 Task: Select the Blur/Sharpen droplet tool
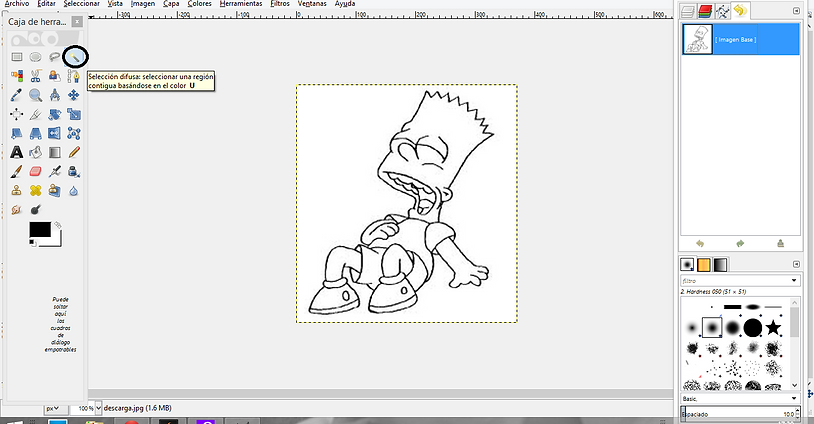[x=74, y=190]
